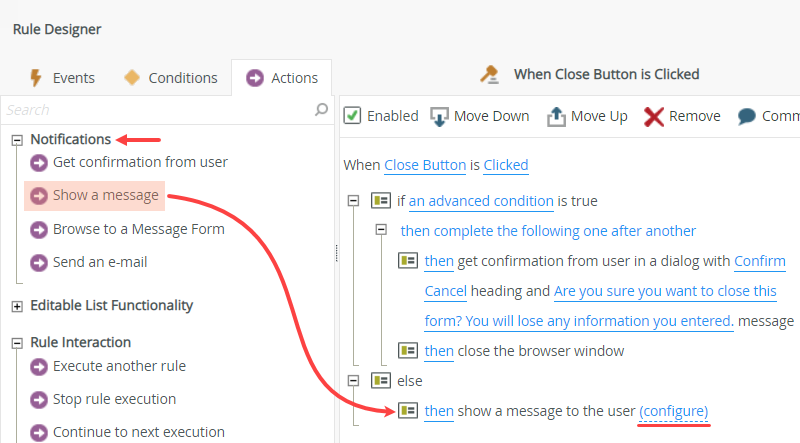The image size is (800, 443).
Task: Click the Comment speech bubble icon
Action: tap(747, 116)
